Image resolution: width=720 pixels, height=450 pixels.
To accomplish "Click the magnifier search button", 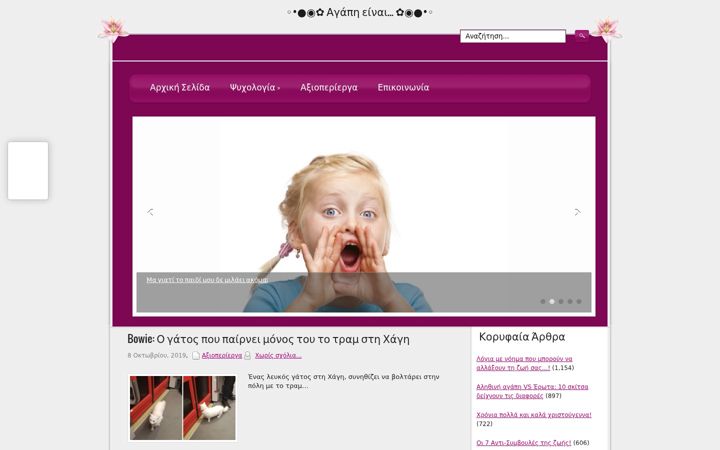I will tap(581, 35).
